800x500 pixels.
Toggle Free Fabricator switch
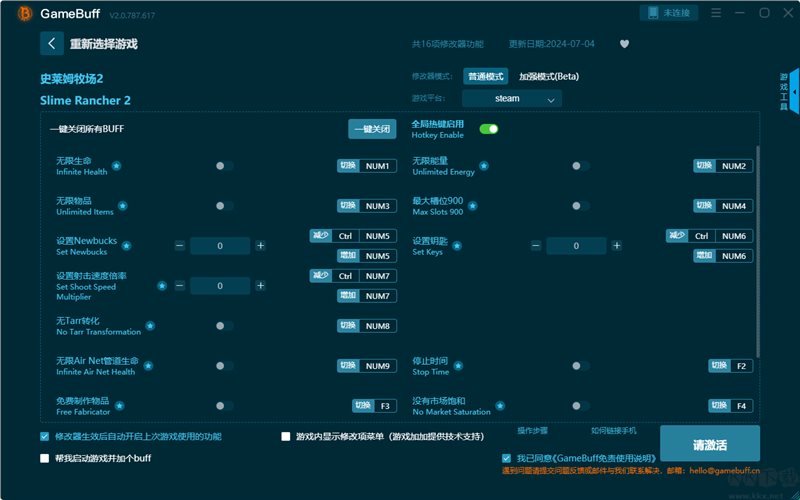click(x=224, y=406)
